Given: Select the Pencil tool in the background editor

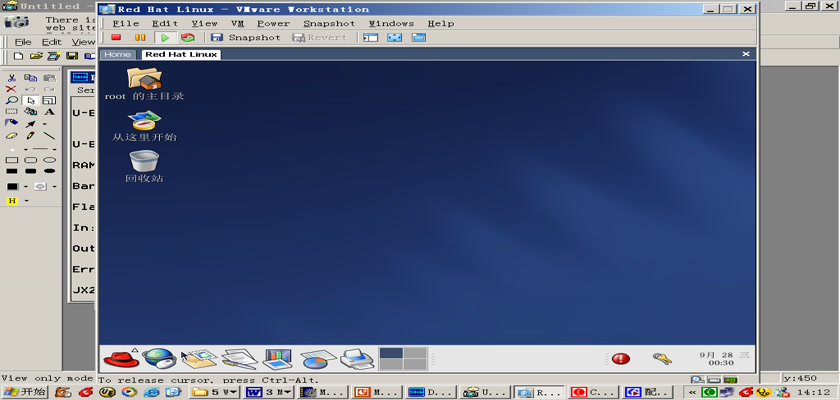Looking at the screenshot, I should pos(31,135).
